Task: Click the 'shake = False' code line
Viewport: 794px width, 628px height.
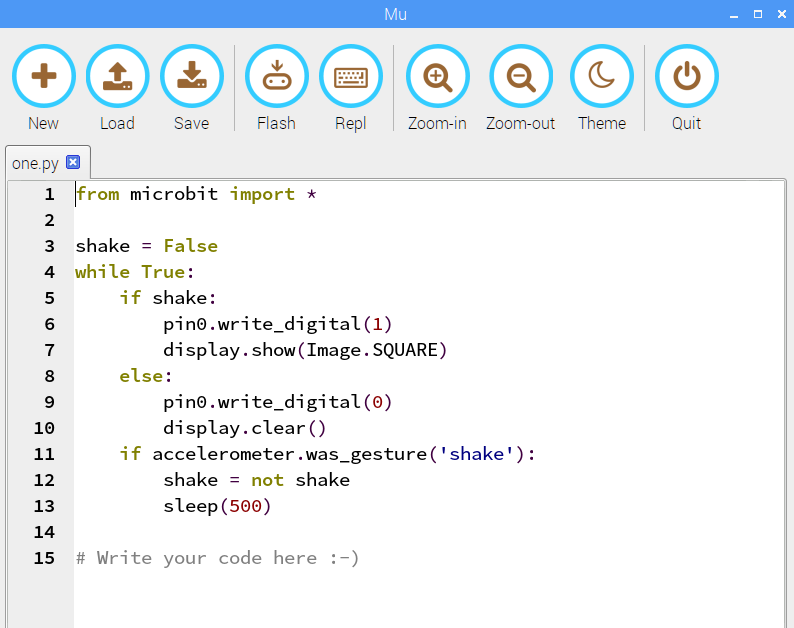Action: 146,246
